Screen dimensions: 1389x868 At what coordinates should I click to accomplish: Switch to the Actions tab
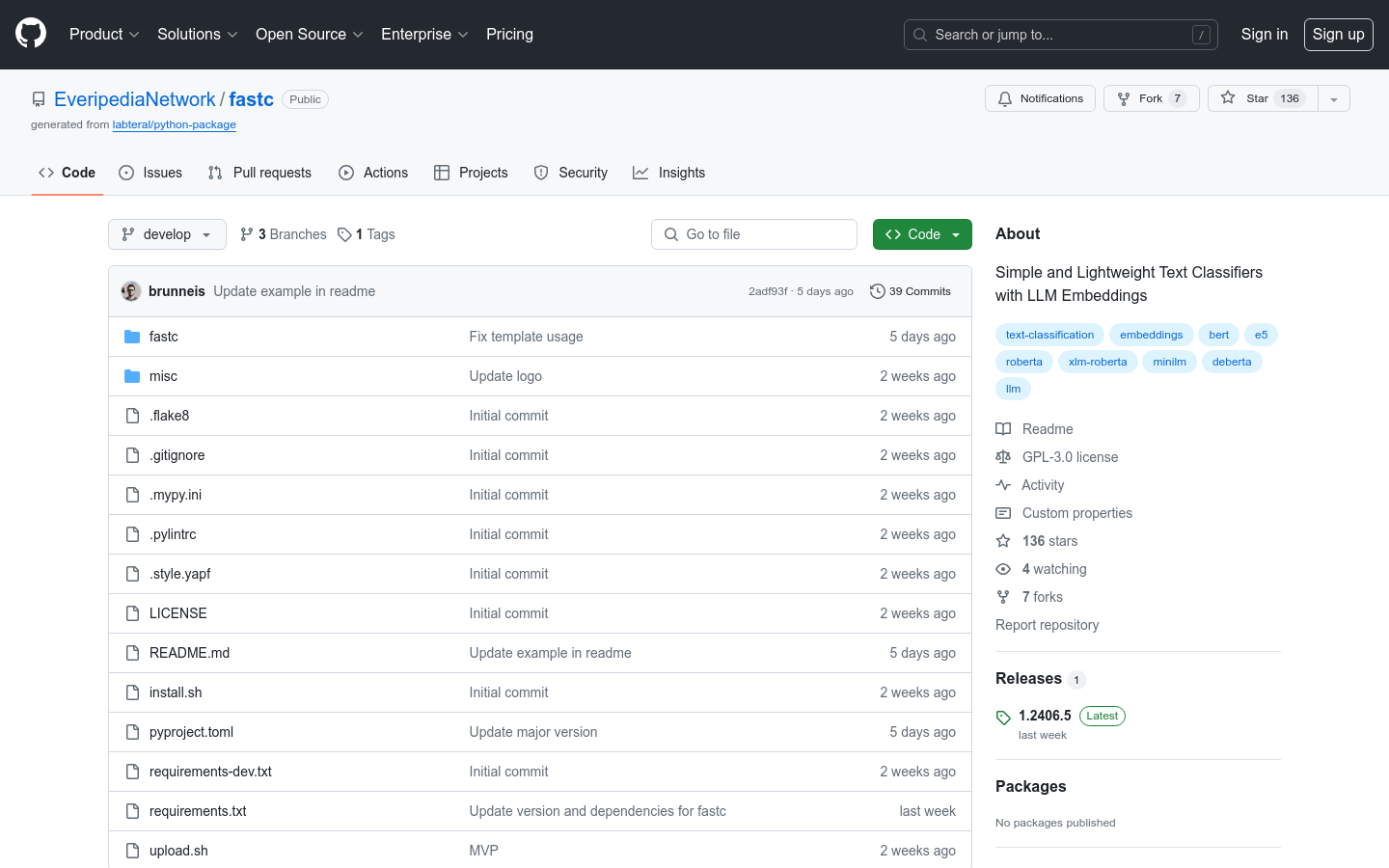373,173
